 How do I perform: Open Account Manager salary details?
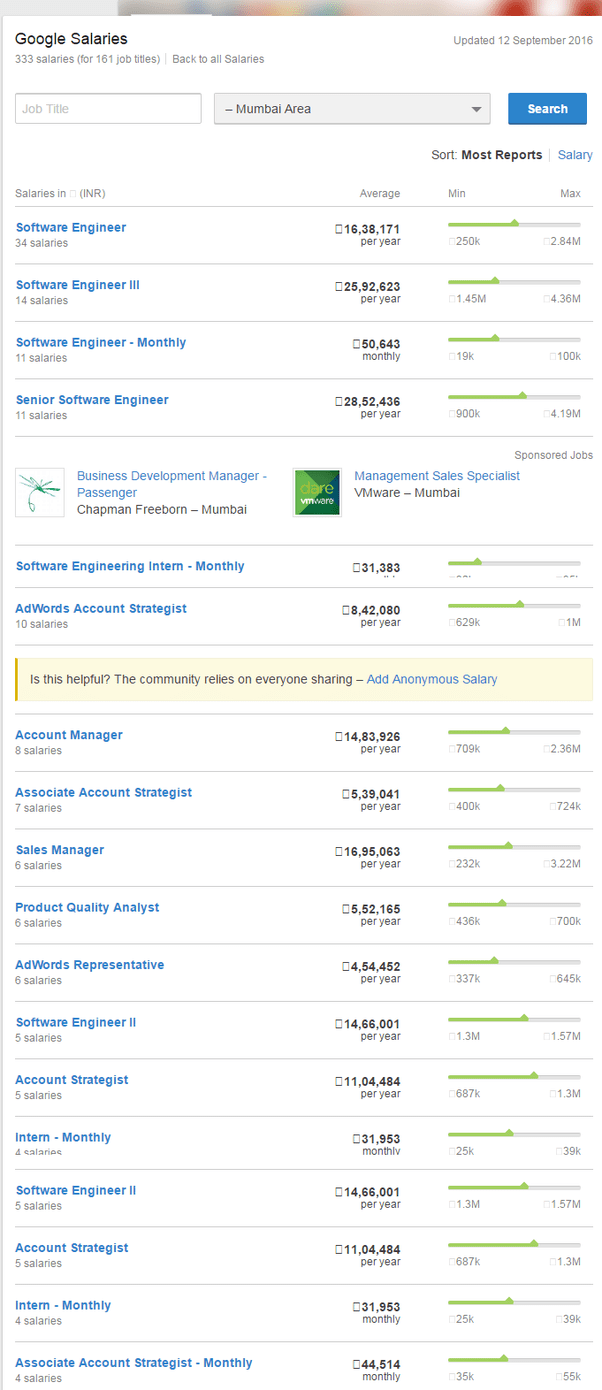[69, 734]
